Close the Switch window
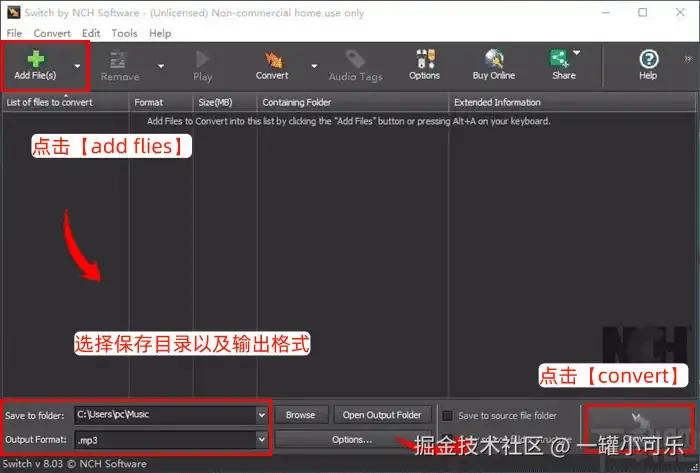Screen dimensions: 700x473 coord(680,12)
